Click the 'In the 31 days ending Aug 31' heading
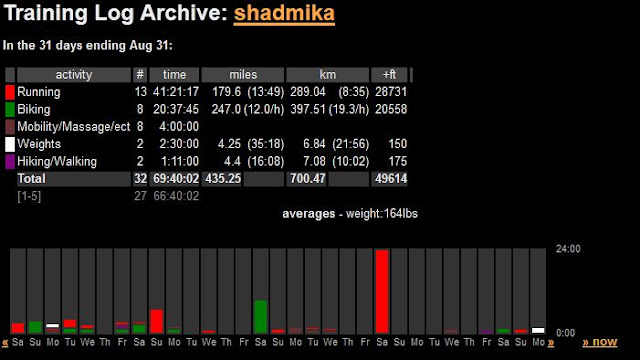640x360 pixels. (x=88, y=45)
